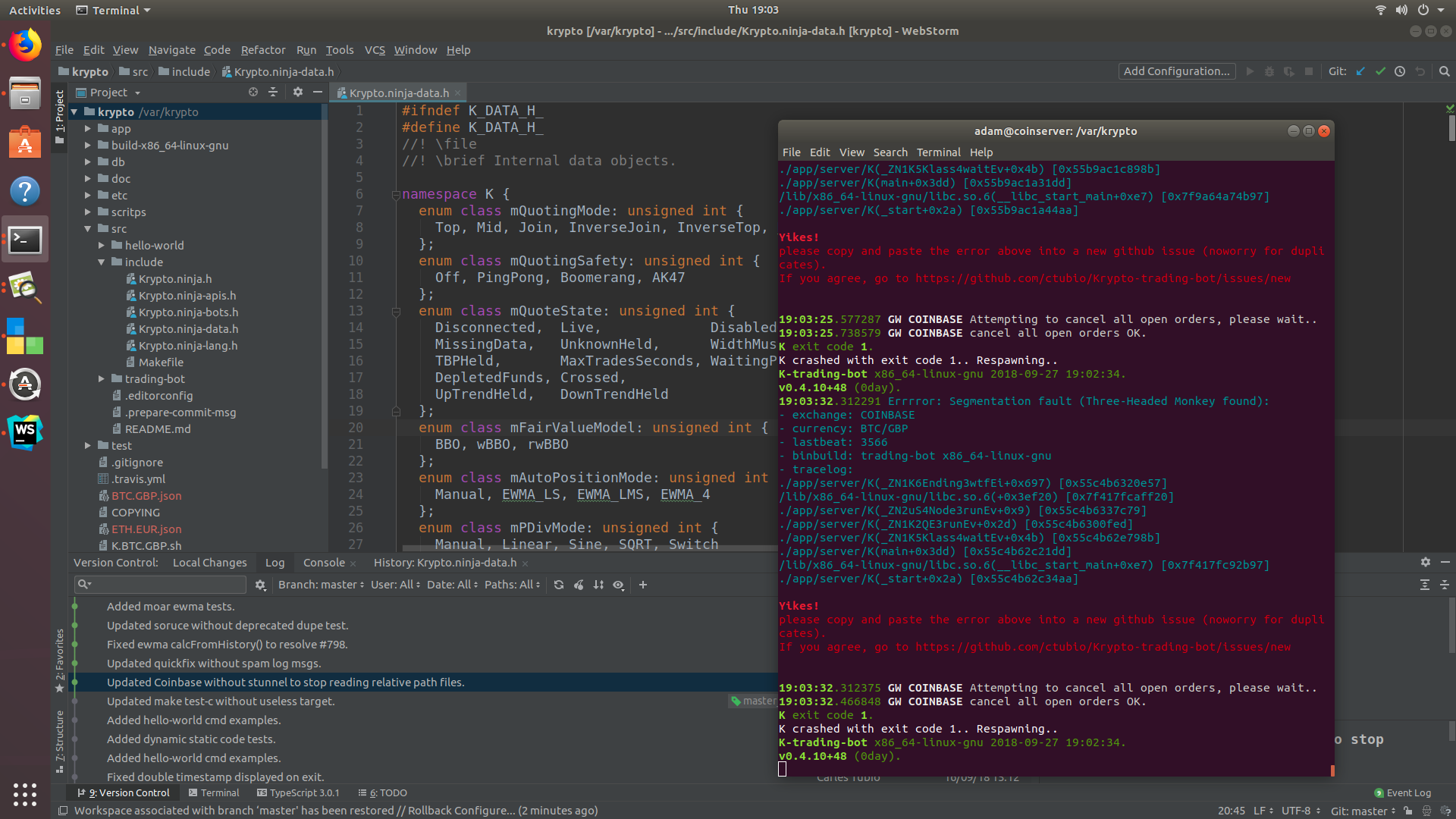
Task: Collapse the include folder
Action: point(101,262)
